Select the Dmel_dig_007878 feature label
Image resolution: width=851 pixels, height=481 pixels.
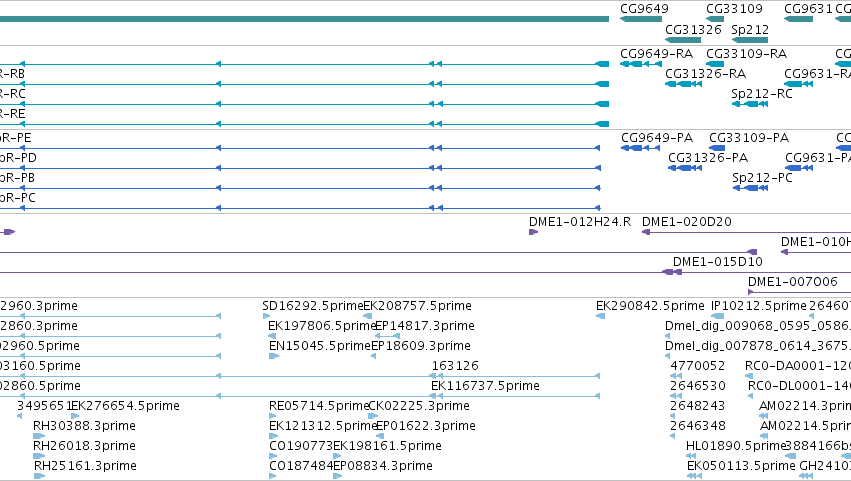click(x=758, y=346)
